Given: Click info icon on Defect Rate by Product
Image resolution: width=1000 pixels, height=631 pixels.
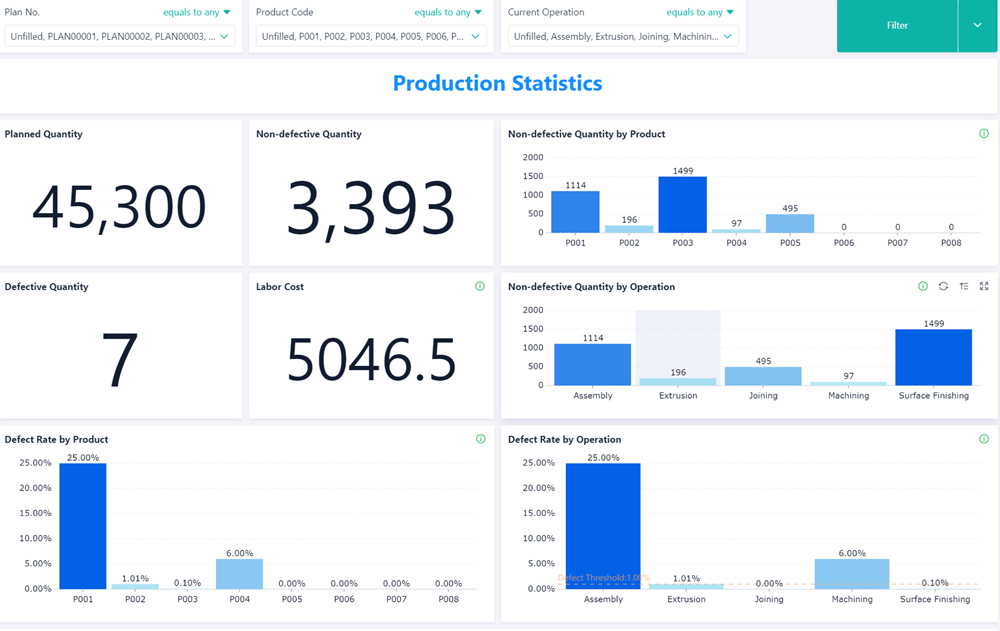Looking at the screenshot, I should coord(480,439).
